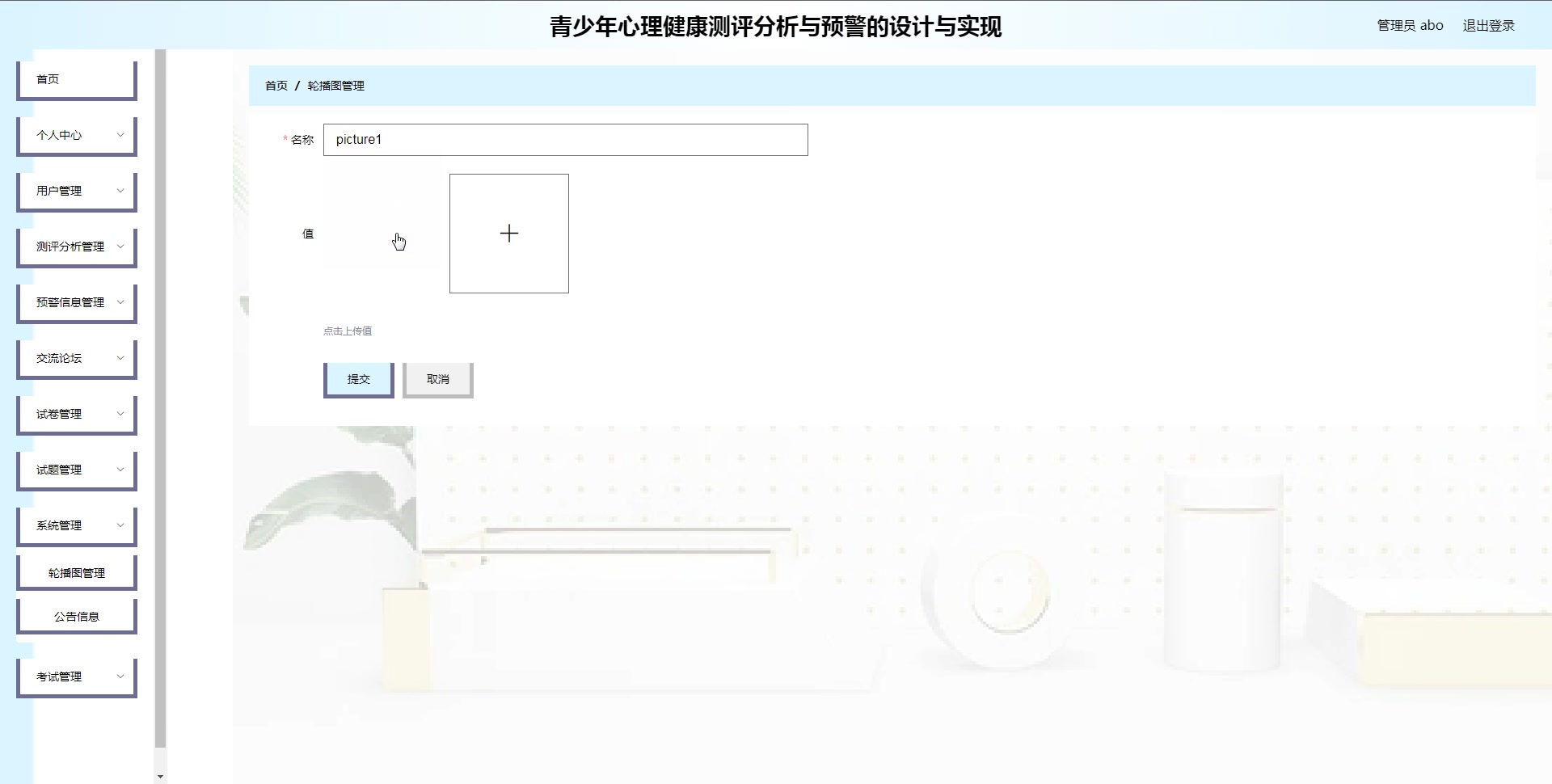Open the 首页 breadcrumb link
This screenshot has height=784, width=1552.
point(277,85)
